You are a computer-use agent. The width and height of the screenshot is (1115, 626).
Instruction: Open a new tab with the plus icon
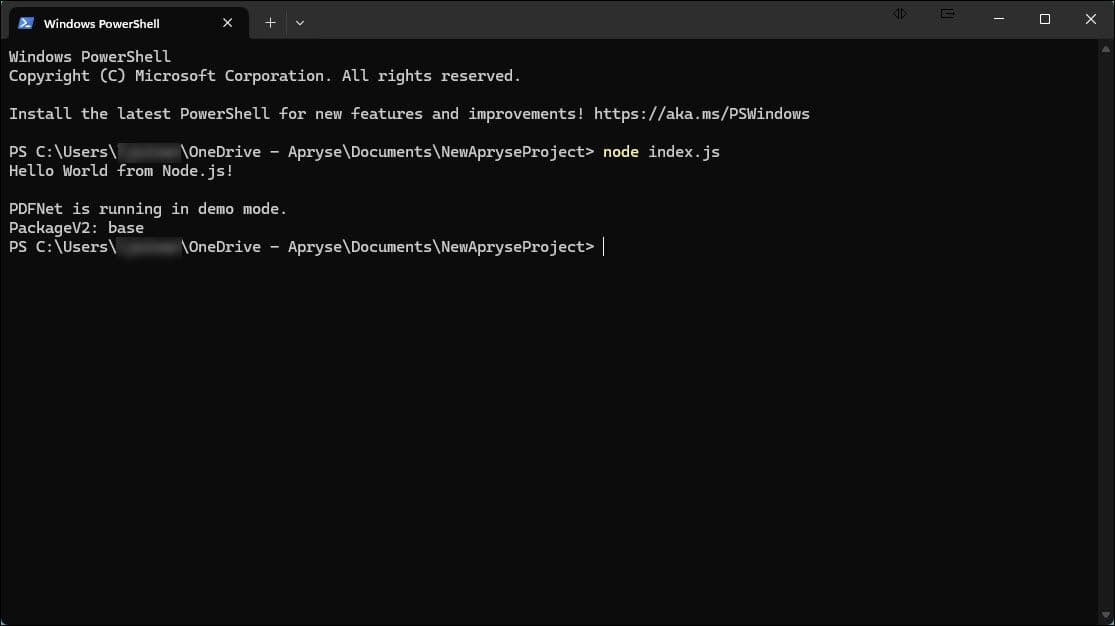(269, 22)
